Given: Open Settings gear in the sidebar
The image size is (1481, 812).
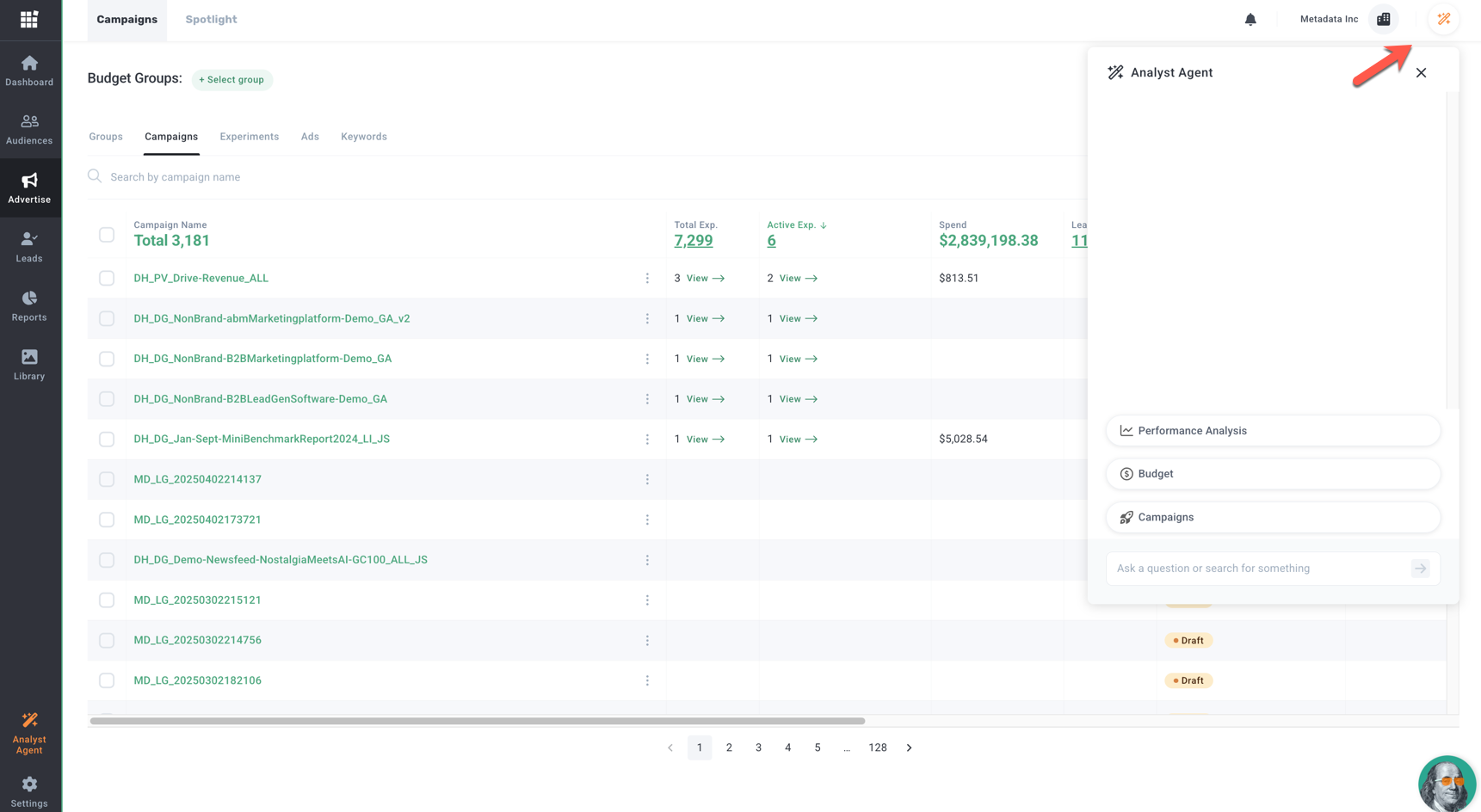Looking at the screenshot, I should coord(29,784).
